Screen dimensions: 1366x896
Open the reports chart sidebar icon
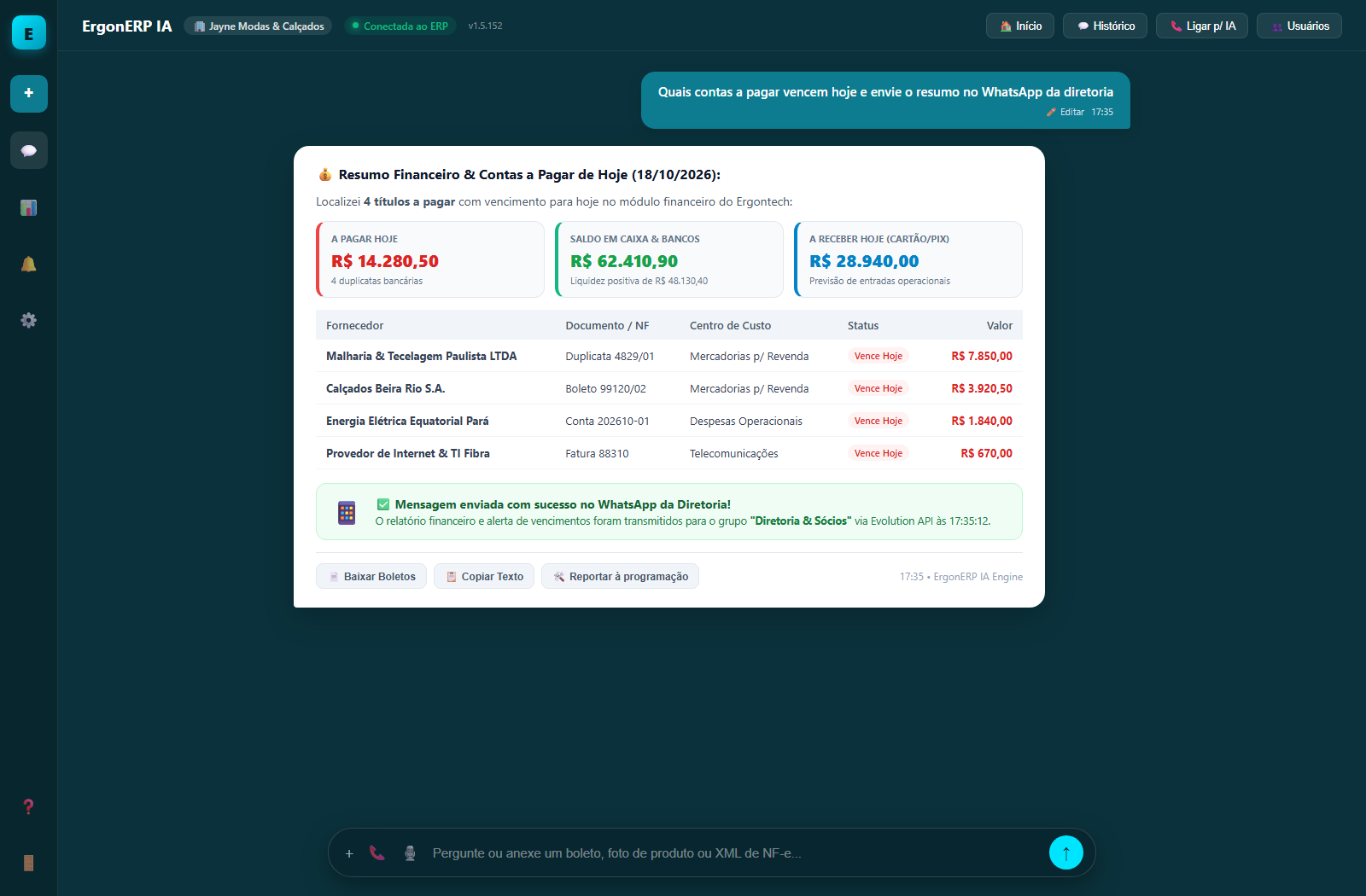[x=29, y=207]
